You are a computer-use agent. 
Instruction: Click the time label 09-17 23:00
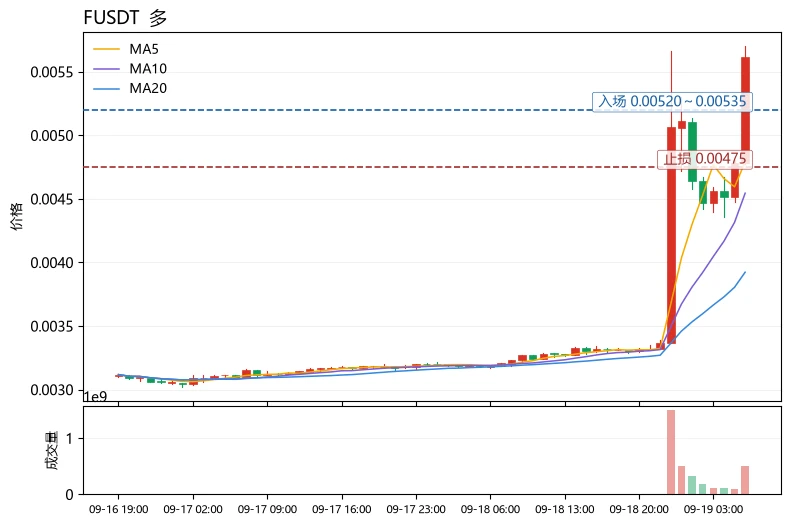pyautogui.click(x=416, y=509)
